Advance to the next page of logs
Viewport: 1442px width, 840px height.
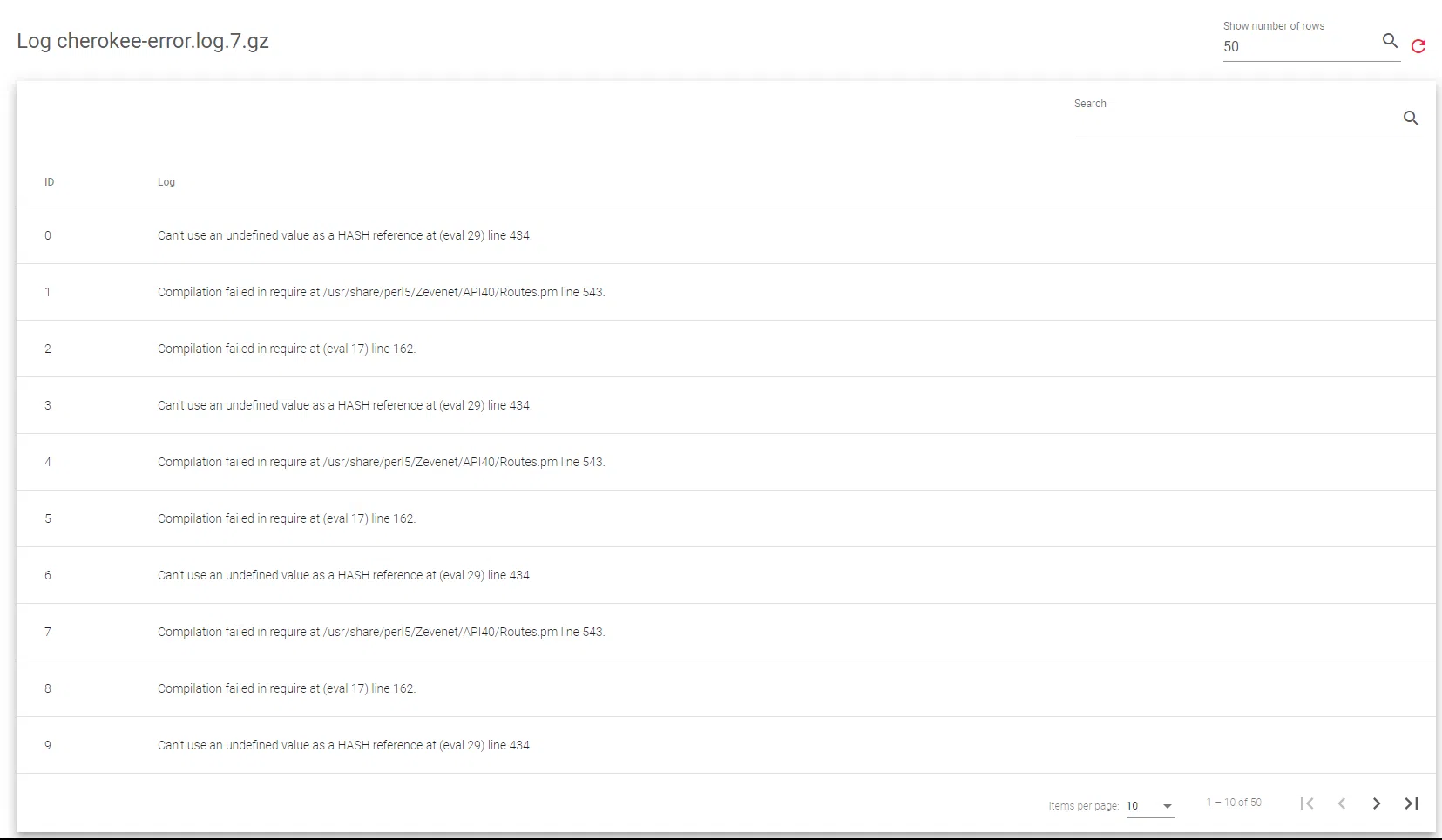[x=1377, y=803]
